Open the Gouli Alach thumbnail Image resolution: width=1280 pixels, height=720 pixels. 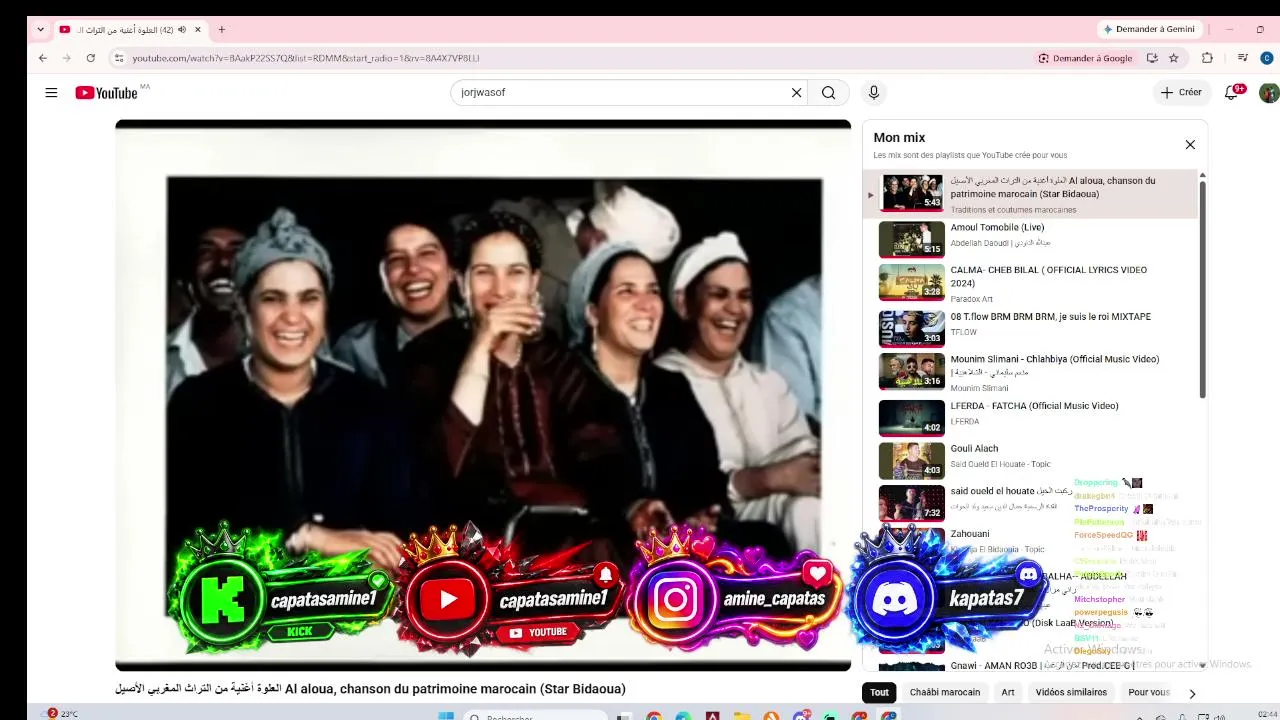(911, 461)
